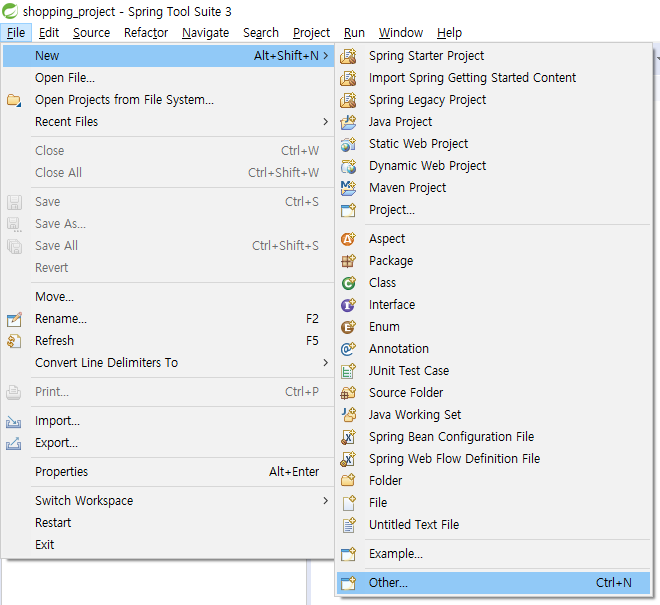Open the Refactor menu
Viewport: 660px width, 605px height.
click(x=146, y=33)
